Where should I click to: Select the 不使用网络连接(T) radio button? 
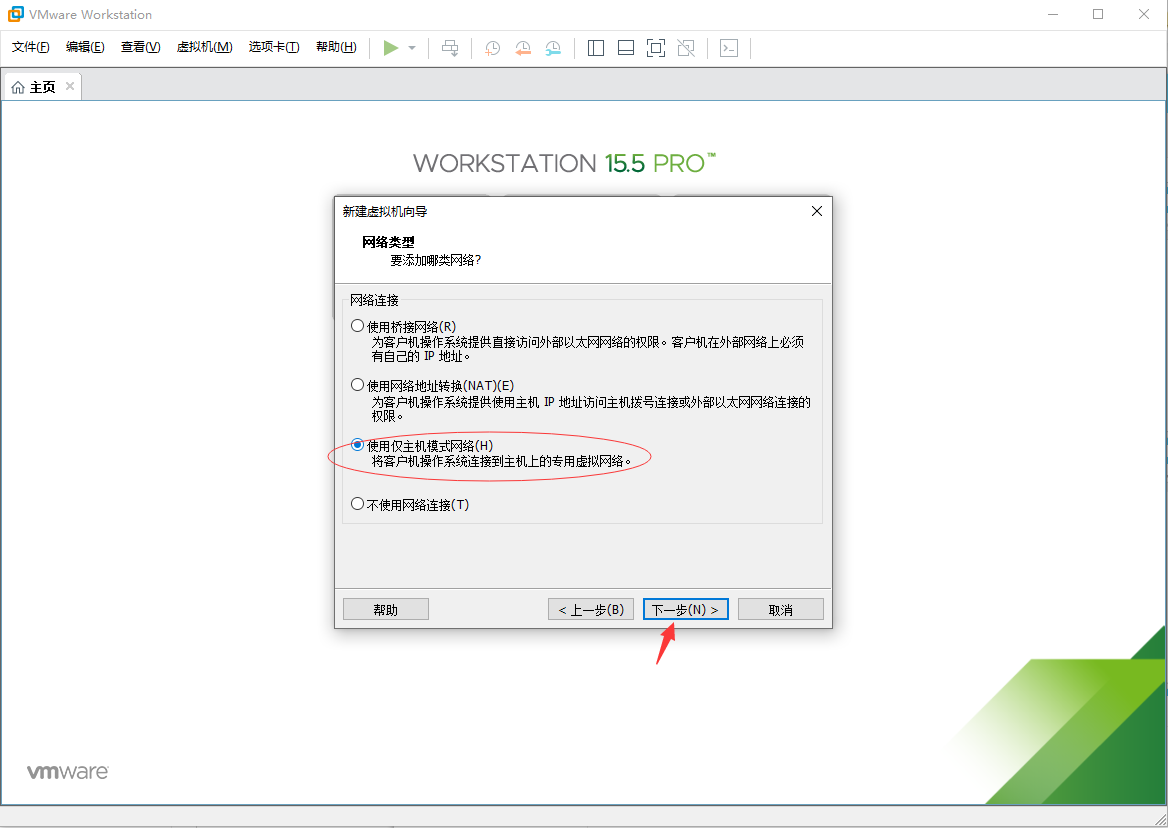358,504
